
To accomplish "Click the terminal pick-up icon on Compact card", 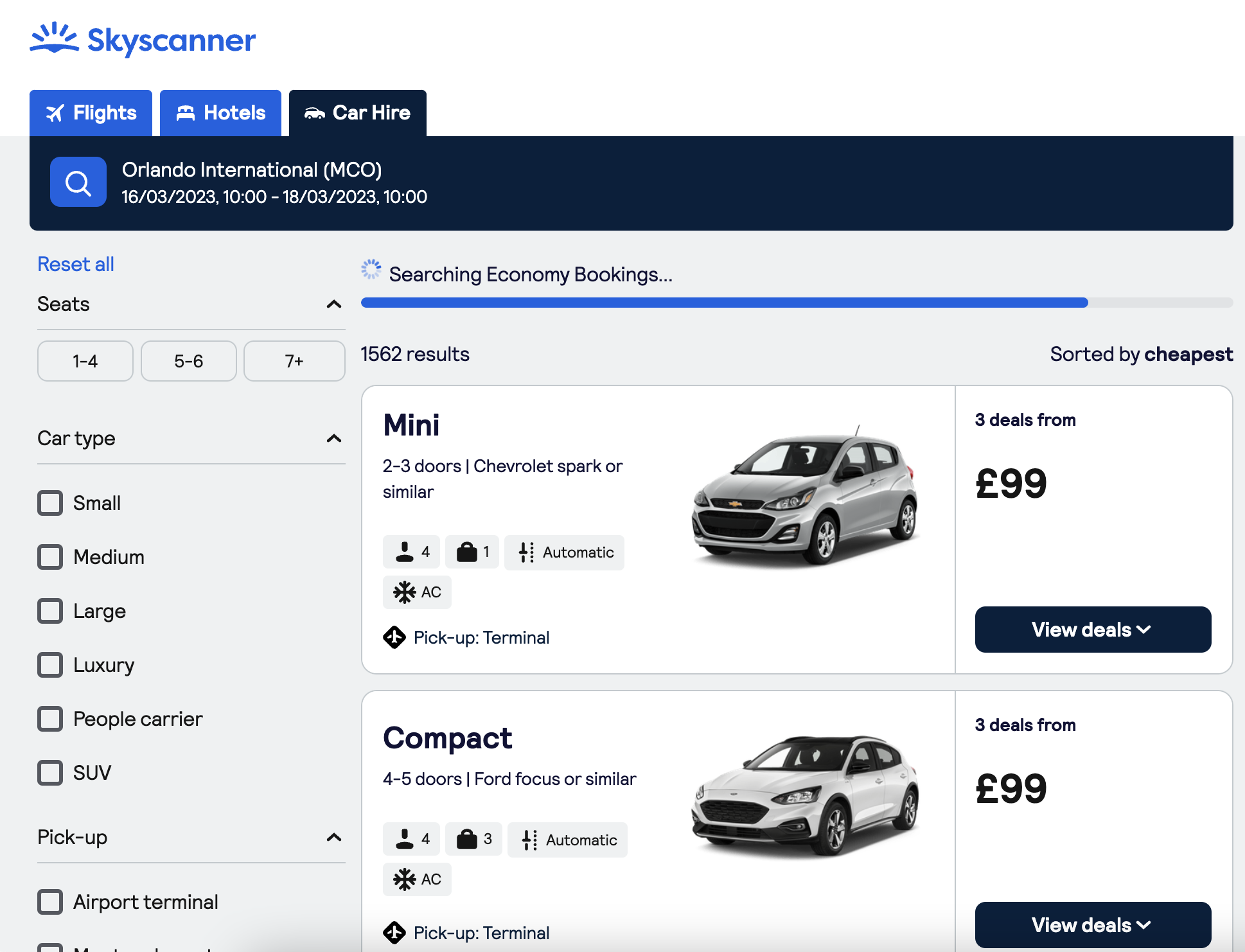I will (x=394, y=933).
